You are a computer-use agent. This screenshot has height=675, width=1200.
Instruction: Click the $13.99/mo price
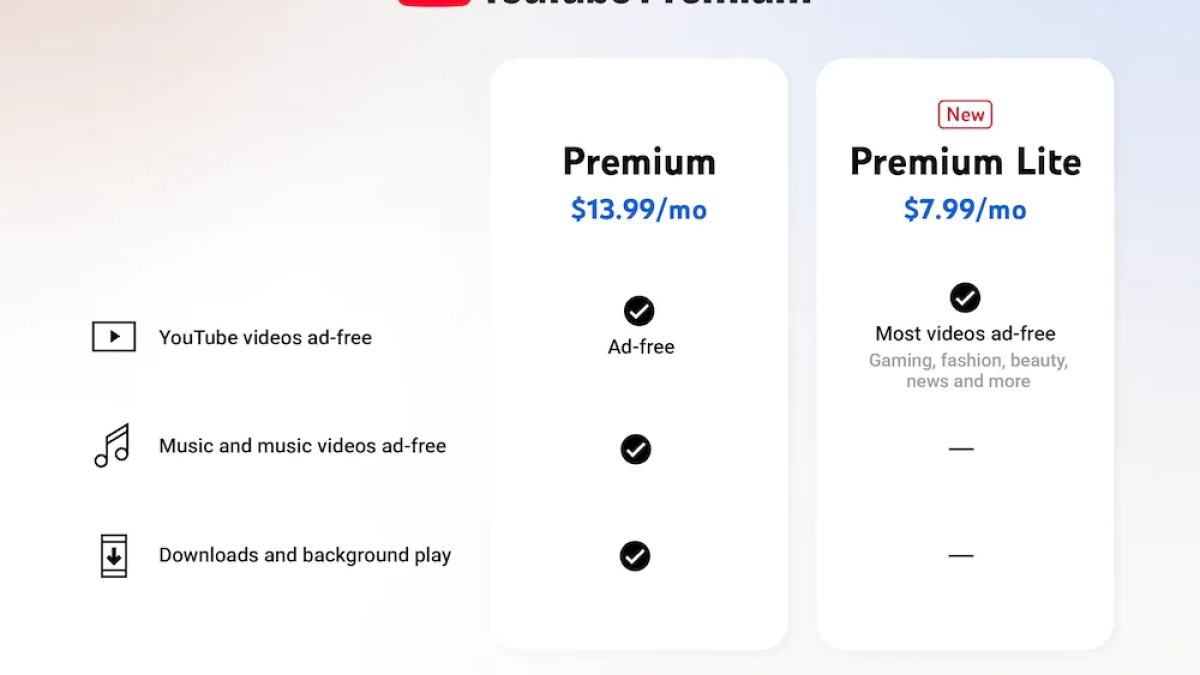click(639, 210)
